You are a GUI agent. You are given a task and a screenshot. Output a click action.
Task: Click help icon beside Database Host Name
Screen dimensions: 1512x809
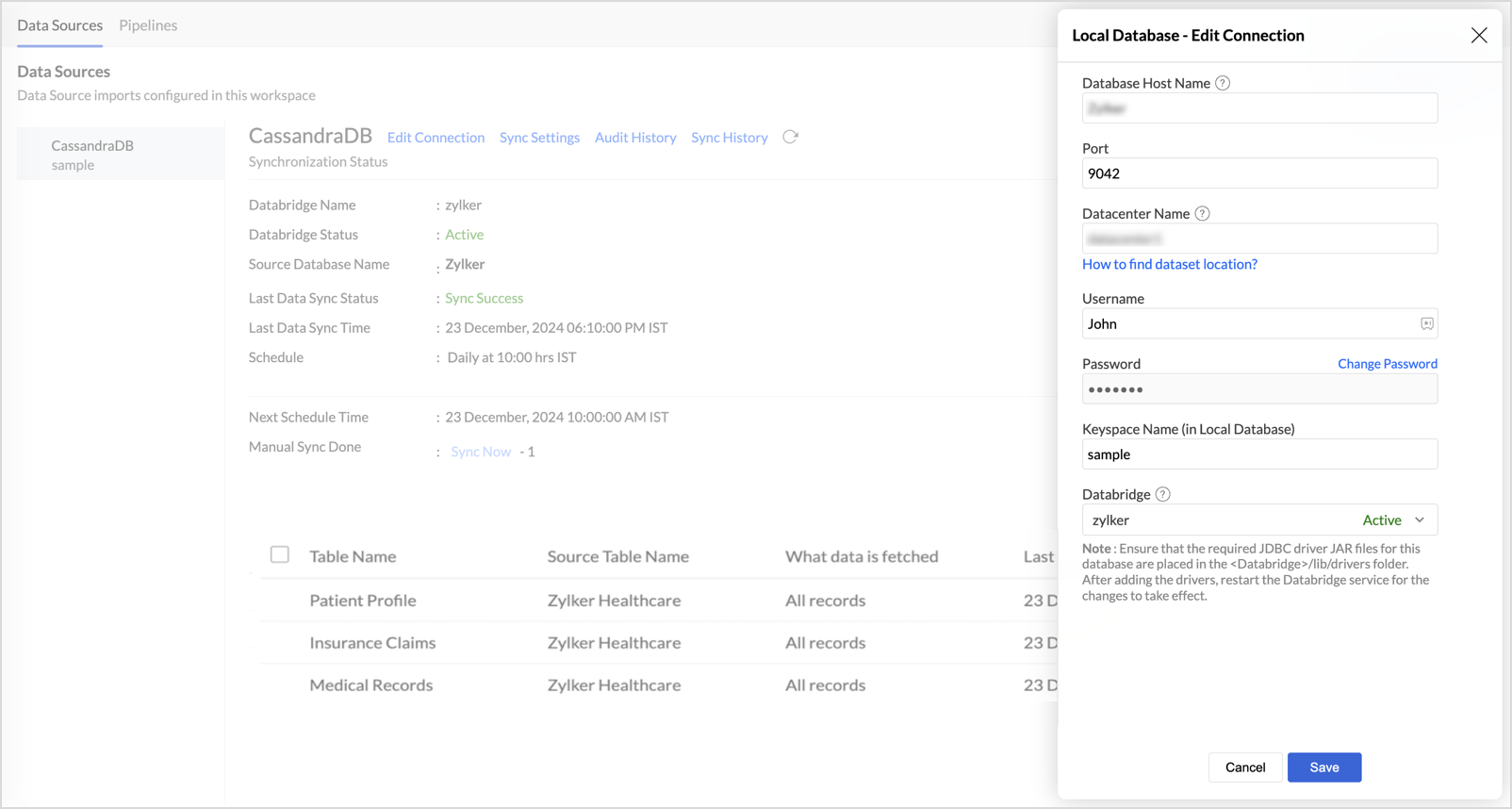click(x=1223, y=83)
